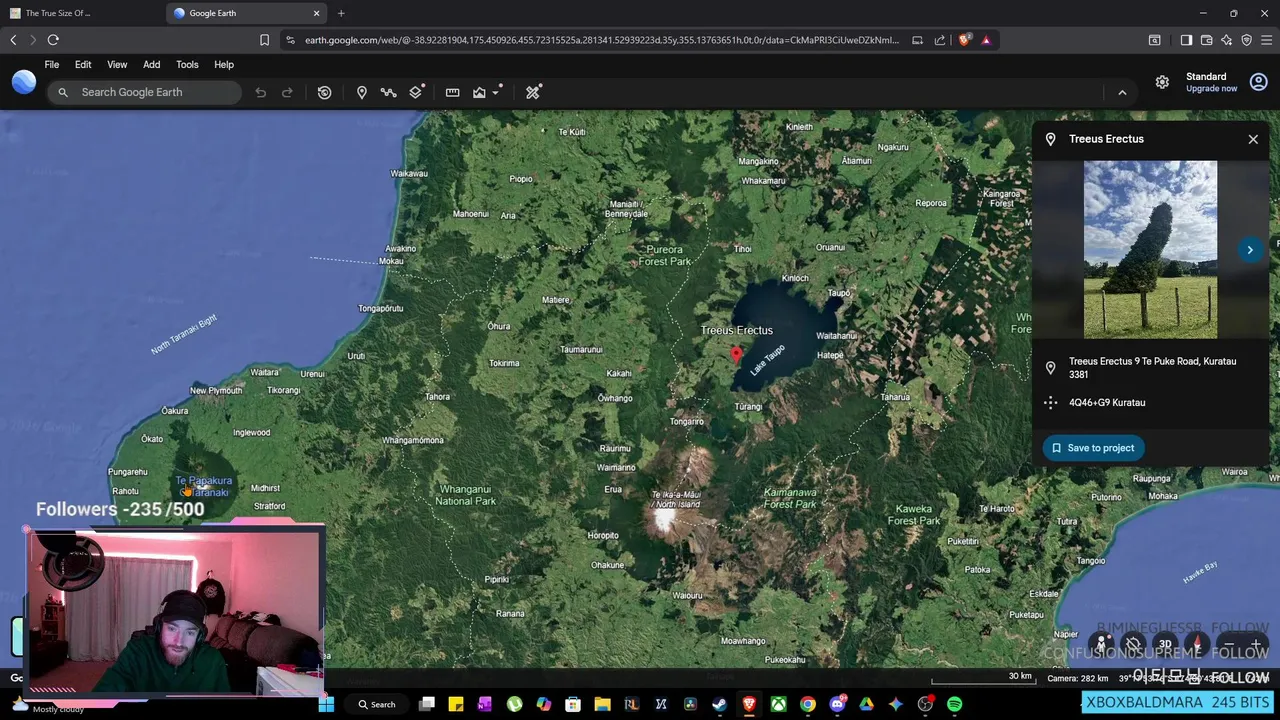Viewport: 1280px width, 720px height.
Task: Click the elevation profile chart icon
Action: tap(480, 92)
